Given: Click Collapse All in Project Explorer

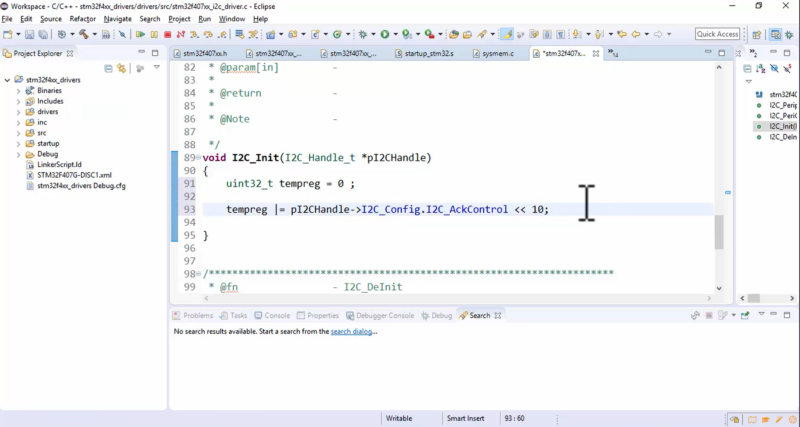Looking at the screenshot, I should coord(108,68).
